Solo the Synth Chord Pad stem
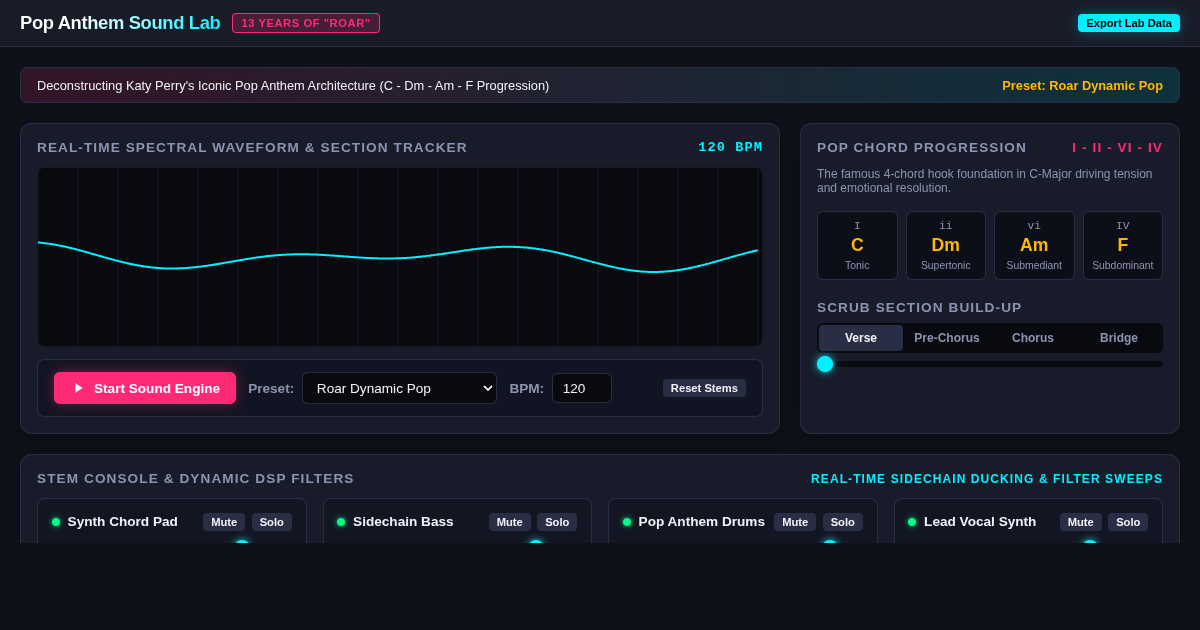The image size is (1200, 630). pos(272,522)
